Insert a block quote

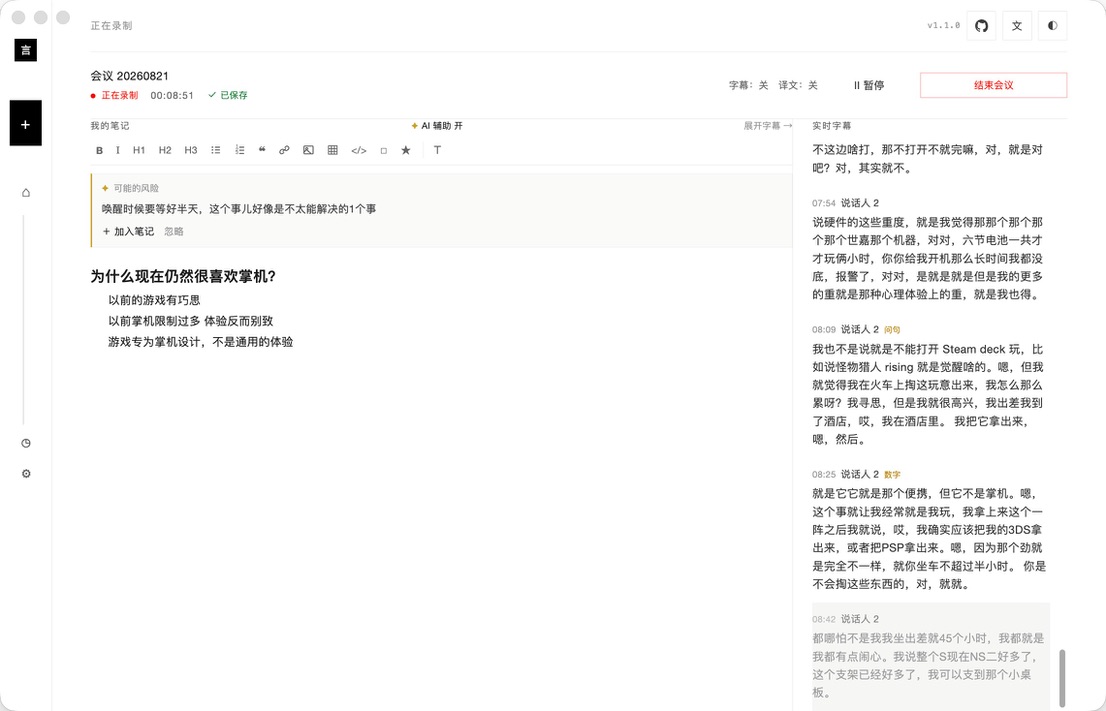pos(262,150)
